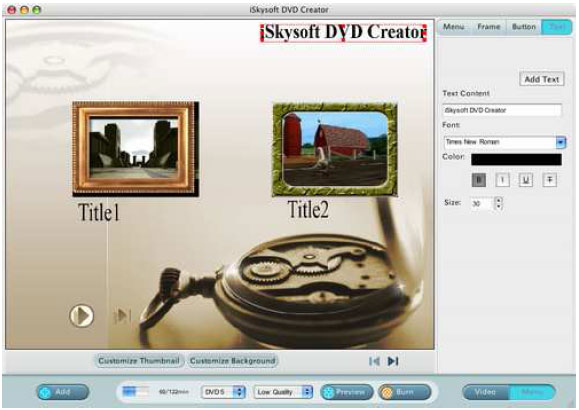Open the Frame tab
The width and height of the screenshot is (579, 410).
click(488, 27)
